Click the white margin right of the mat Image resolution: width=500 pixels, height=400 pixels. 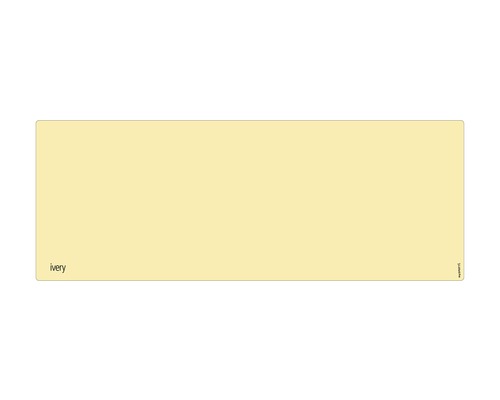click(x=482, y=200)
